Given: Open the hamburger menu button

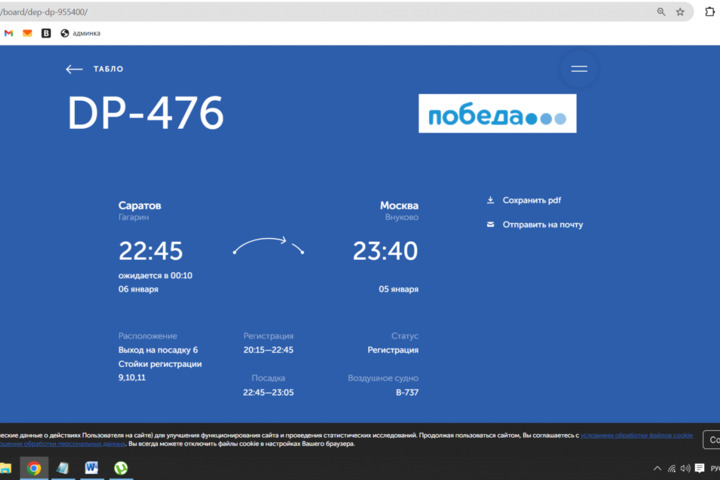Looking at the screenshot, I should click(579, 69).
